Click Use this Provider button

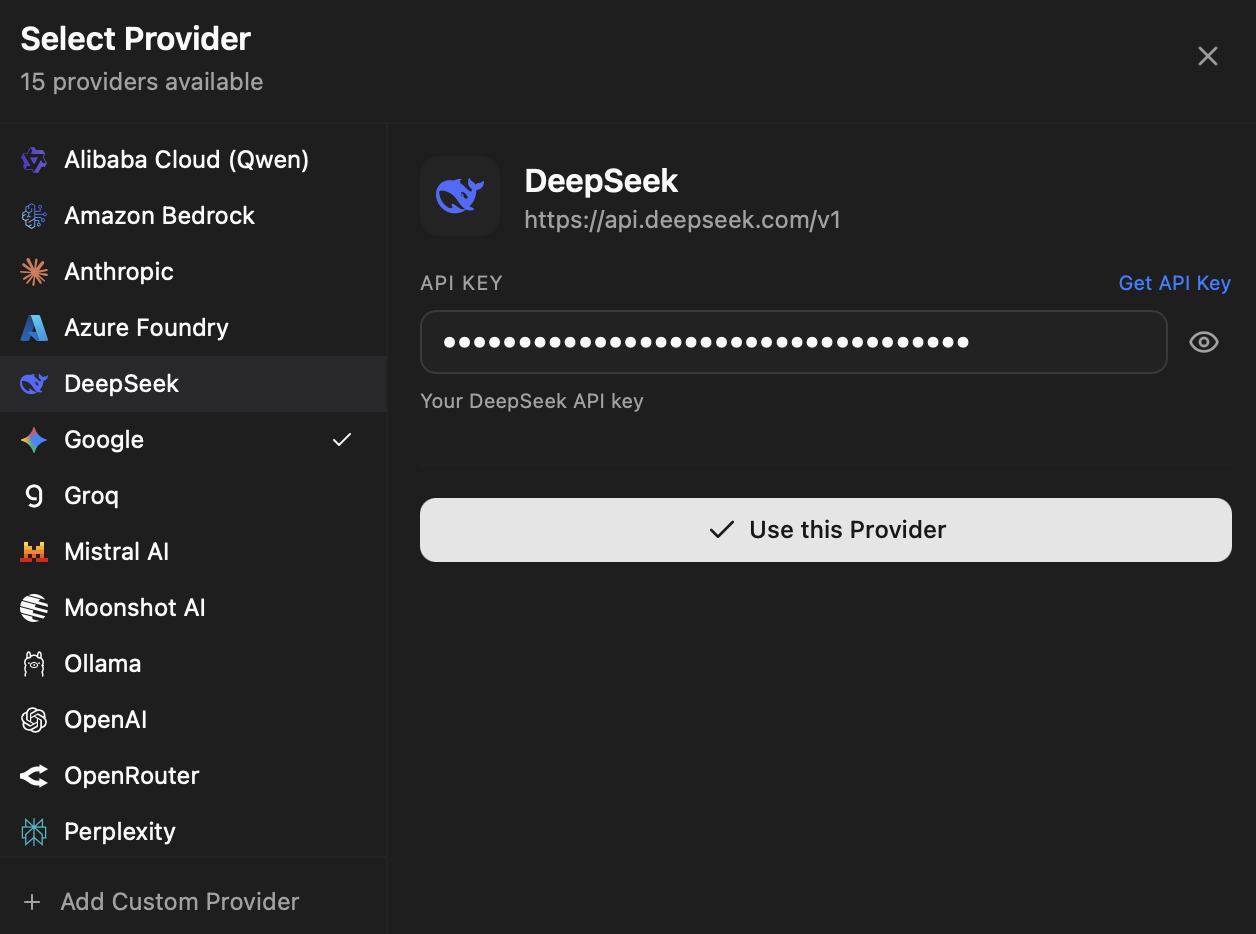tap(825, 530)
